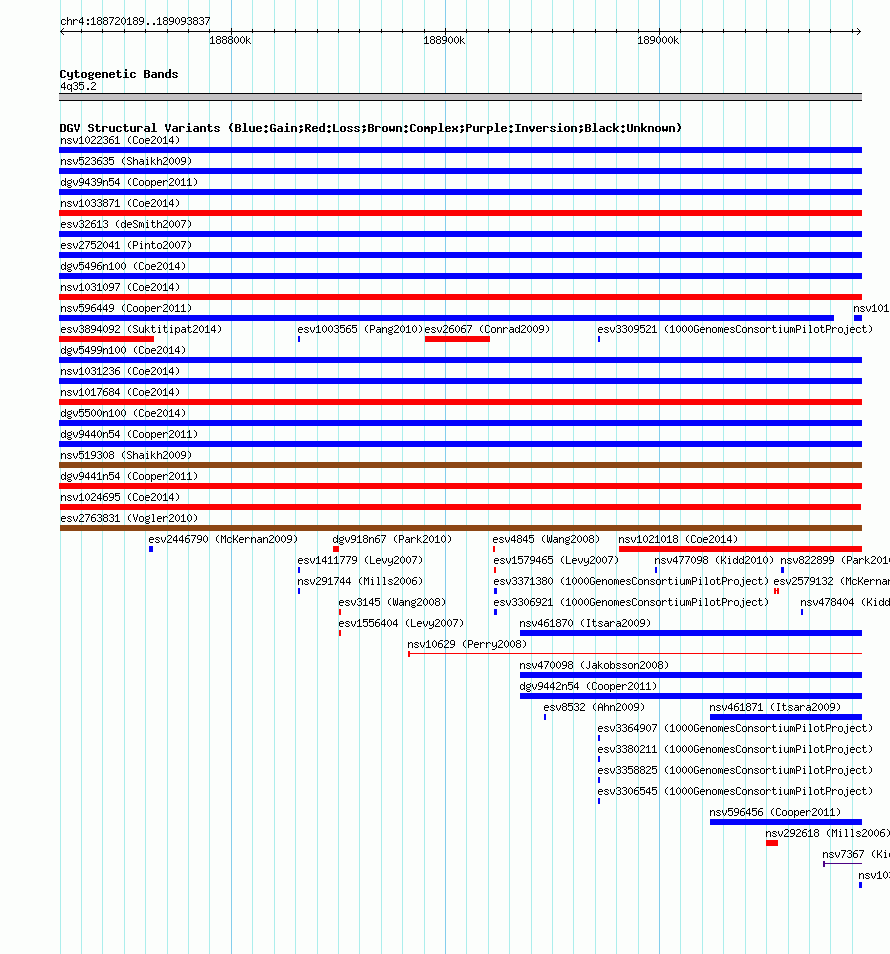The image size is (890, 954).
Task: Open variant nsv1022361 (Coe2014)
Action: pos(120,141)
